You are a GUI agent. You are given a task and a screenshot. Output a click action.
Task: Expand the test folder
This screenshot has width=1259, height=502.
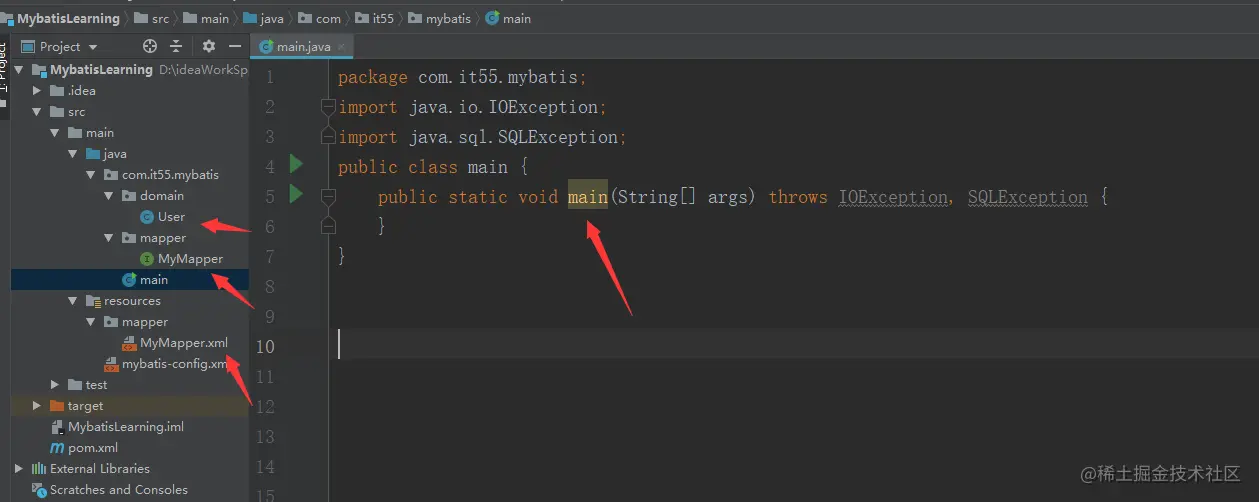tap(56, 385)
